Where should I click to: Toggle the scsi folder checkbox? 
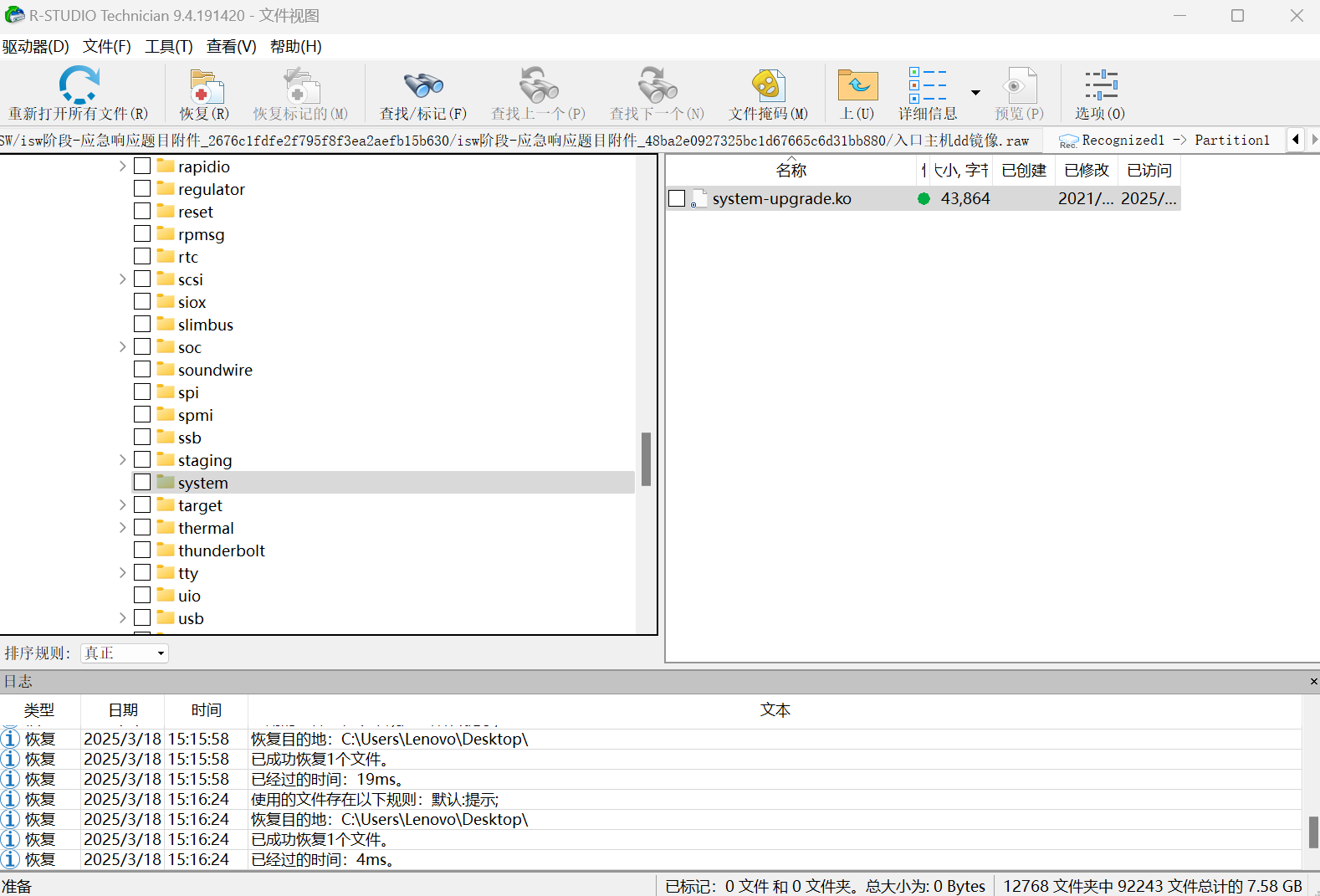(142, 279)
